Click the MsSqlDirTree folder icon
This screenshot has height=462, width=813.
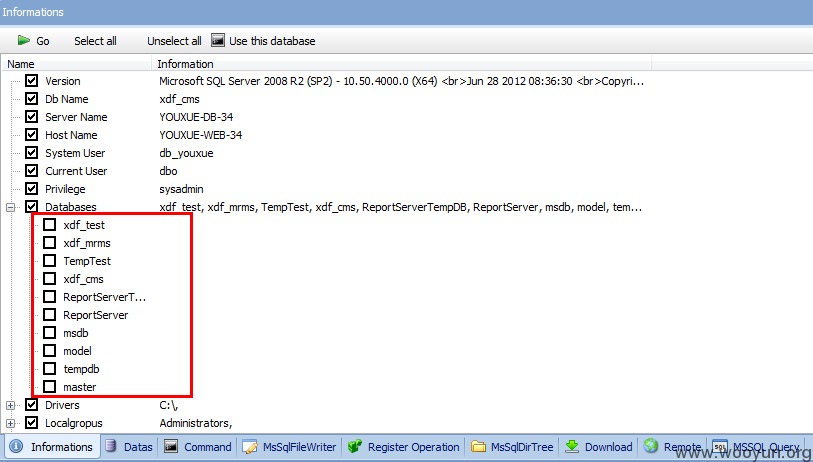(478, 446)
